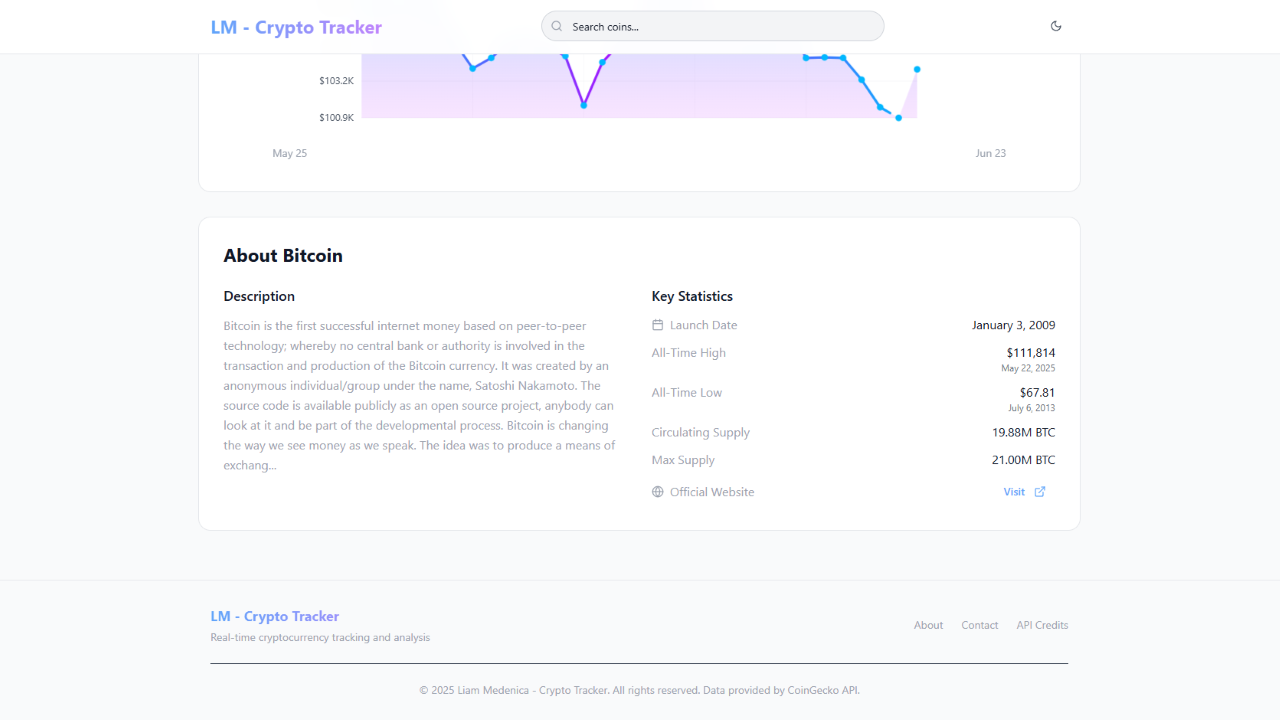Select the lowest chart data point near $100.9K
This screenshot has height=720, width=1280.
(899, 118)
